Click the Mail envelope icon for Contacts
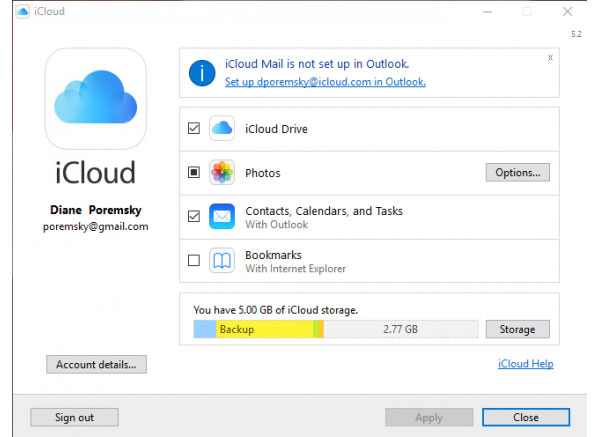 pos(222,216)
